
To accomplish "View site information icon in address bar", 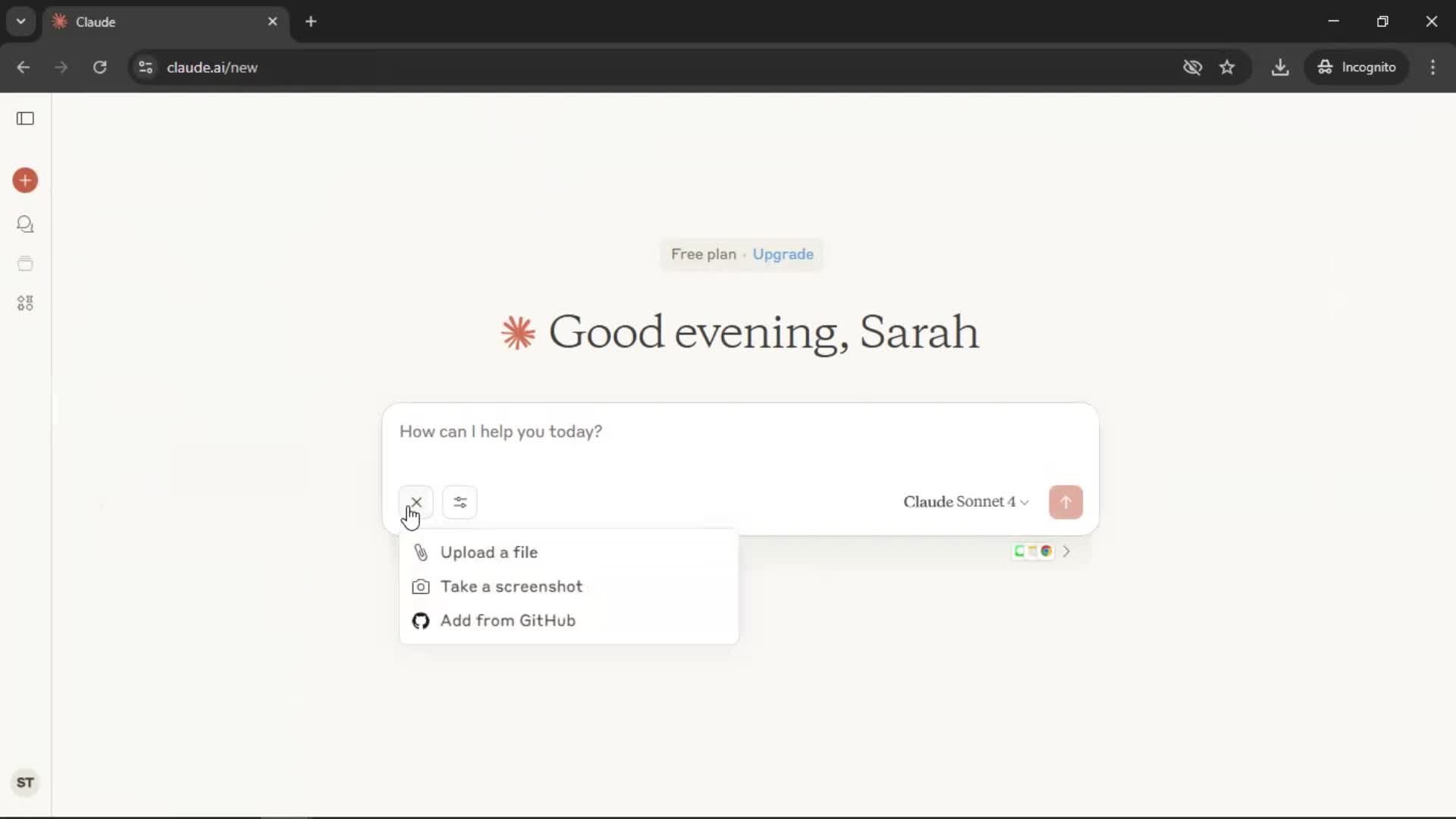I will click(146, 67).
